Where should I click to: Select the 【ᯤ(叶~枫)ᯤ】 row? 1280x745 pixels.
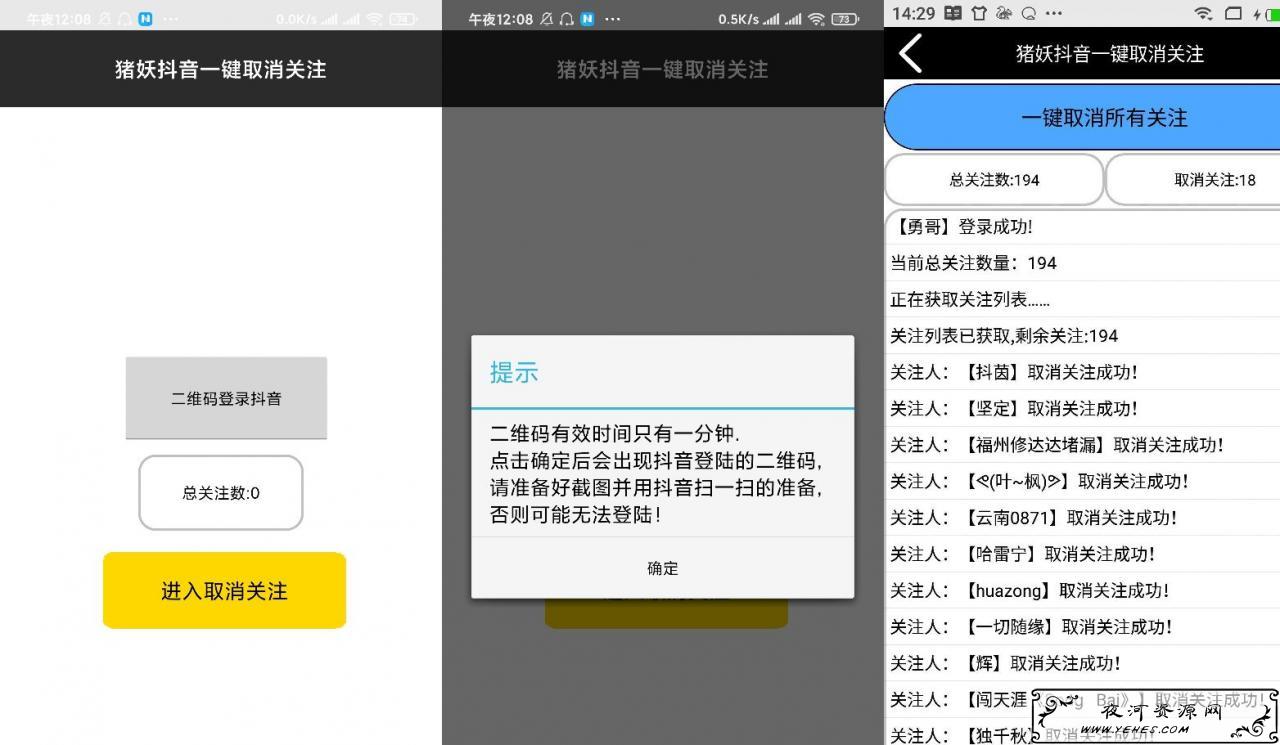(1083, 481)
